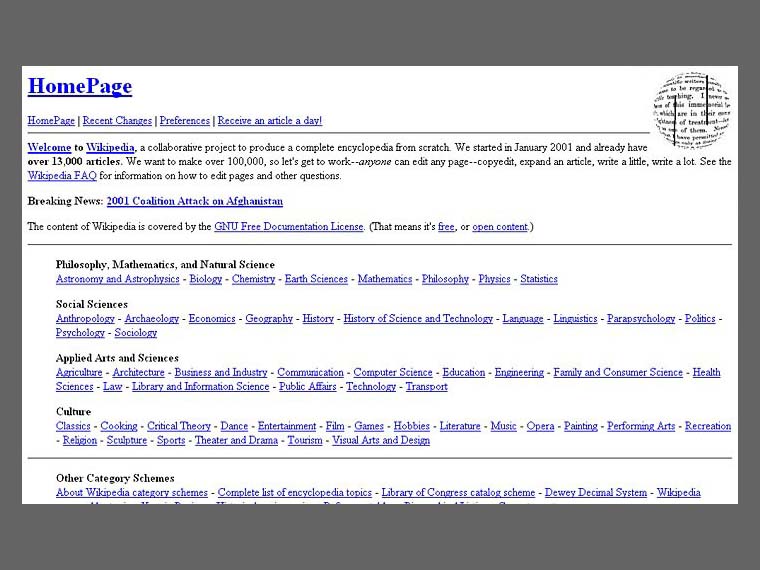Viewport: 760px width, 570px height.
Task: Open Theater and Drama topic
Action: coord(236,440)
